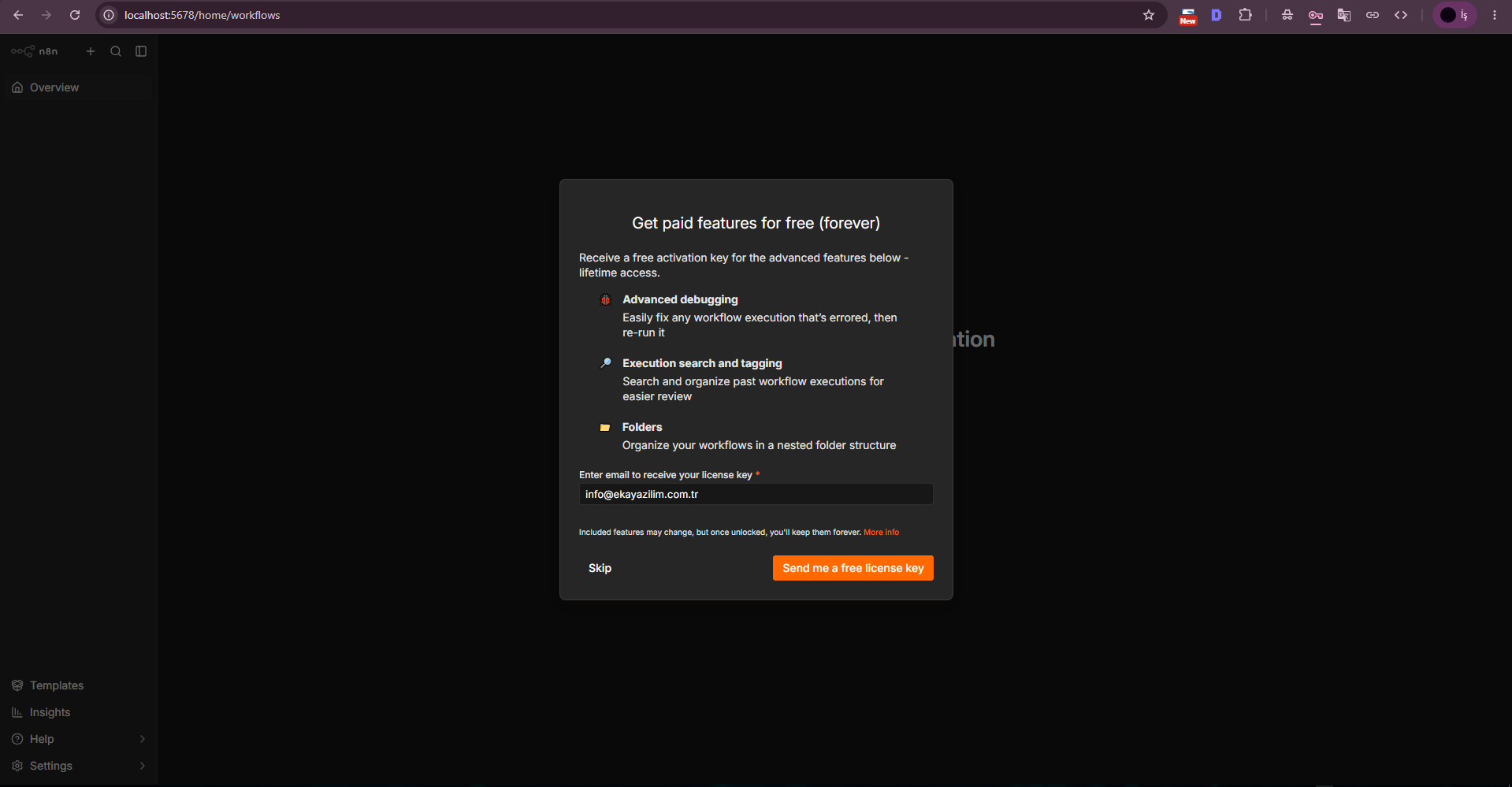This screenshot has width=1512, height=787.
Task: Click the Templates box icon
Action: 17,685
